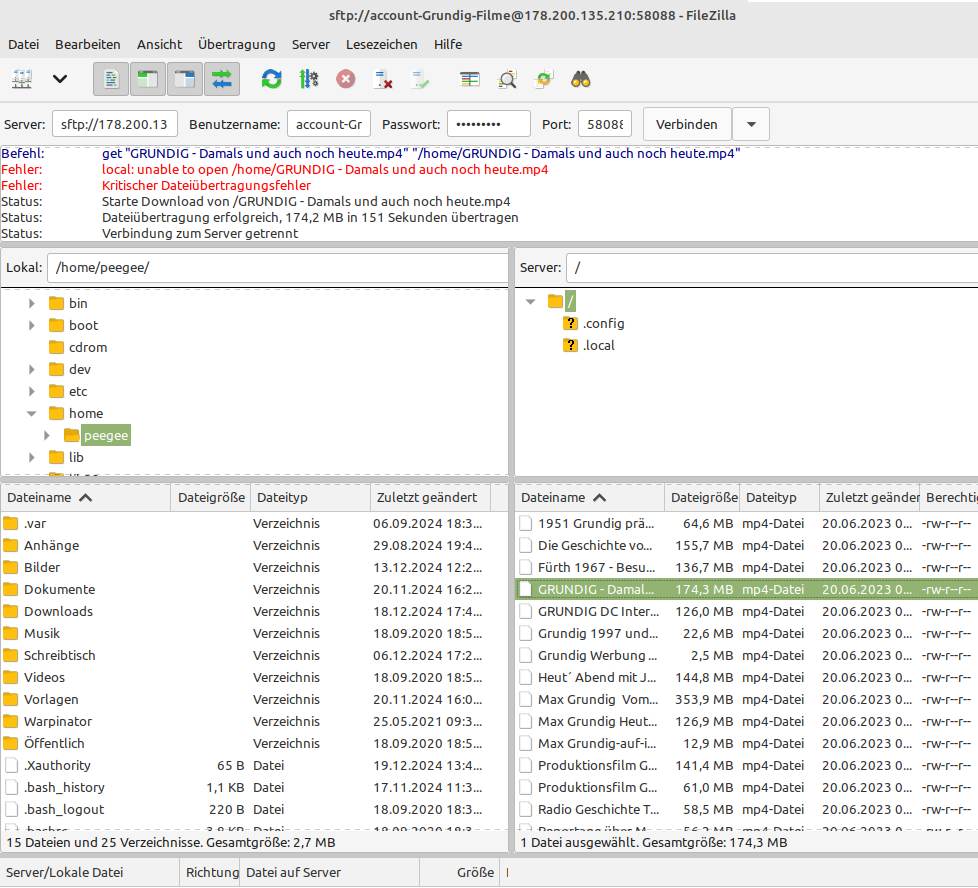
Task: Toggle the local directory tree view
Action: click(149, 79)
